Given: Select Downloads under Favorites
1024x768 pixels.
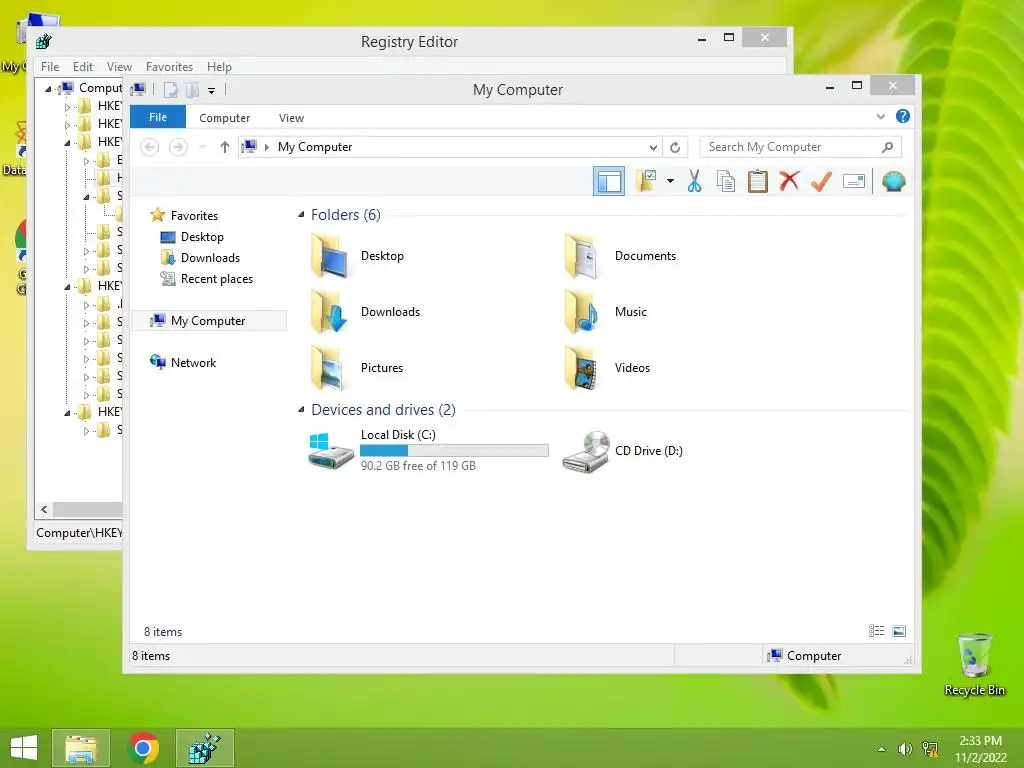Looking at the screenshot, I should tap(210, 257).
